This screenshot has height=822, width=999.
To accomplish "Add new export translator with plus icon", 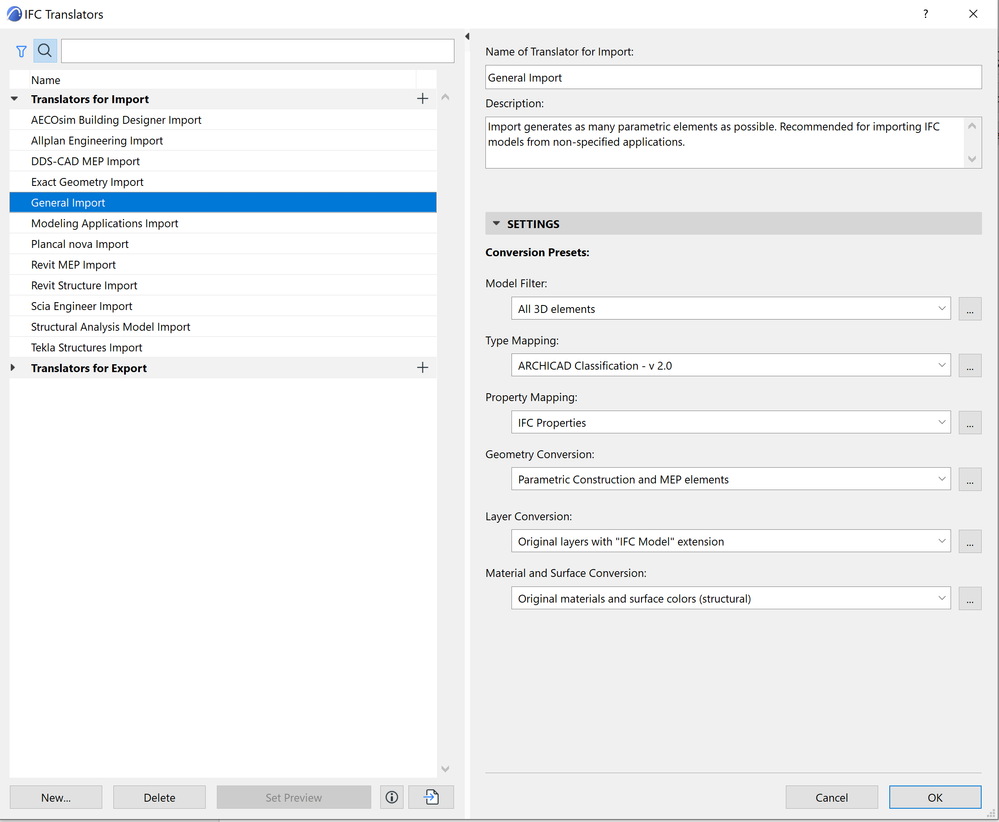I will tap(422, 368).
